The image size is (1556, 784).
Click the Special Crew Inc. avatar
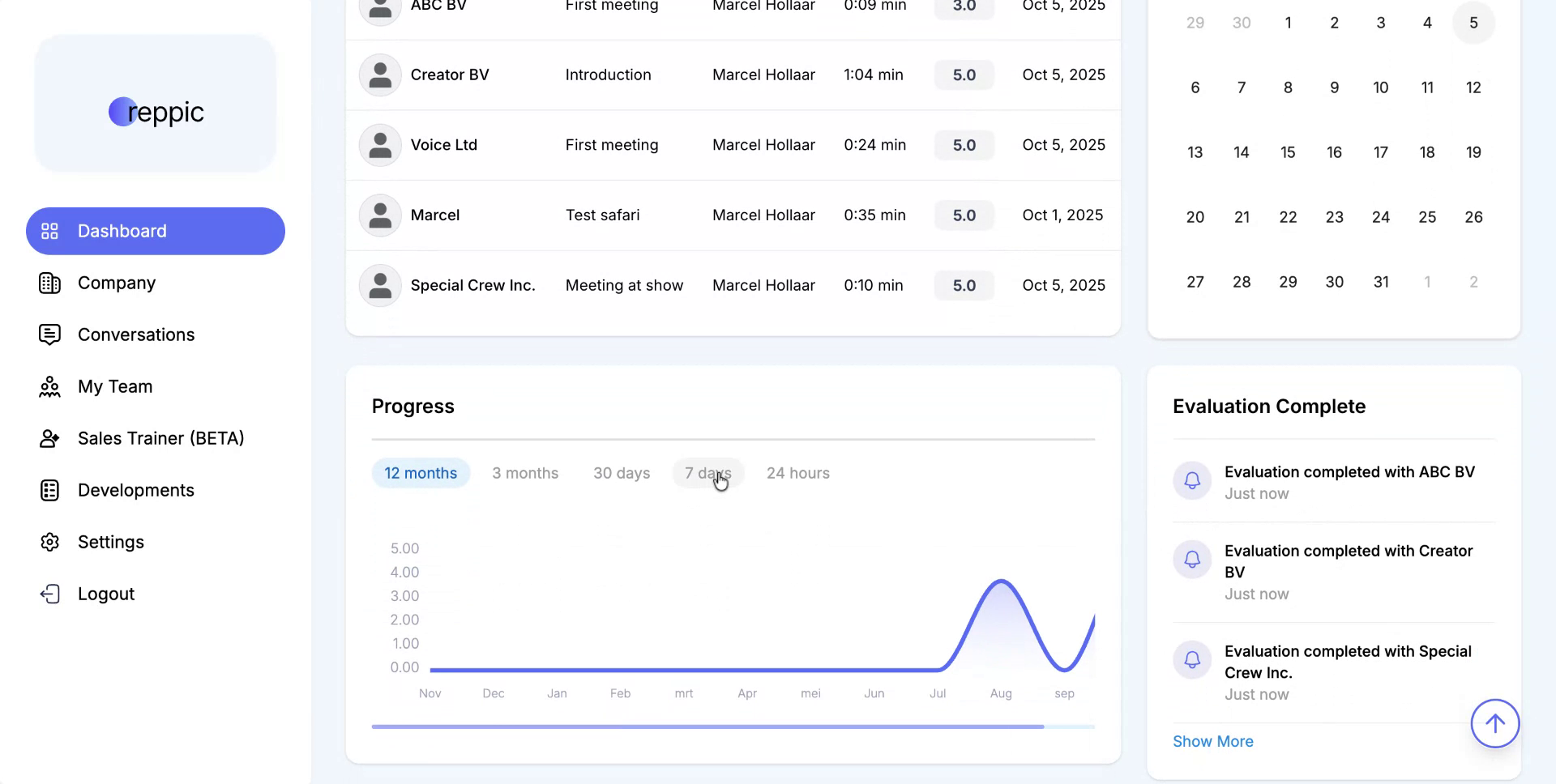(379, 285)
